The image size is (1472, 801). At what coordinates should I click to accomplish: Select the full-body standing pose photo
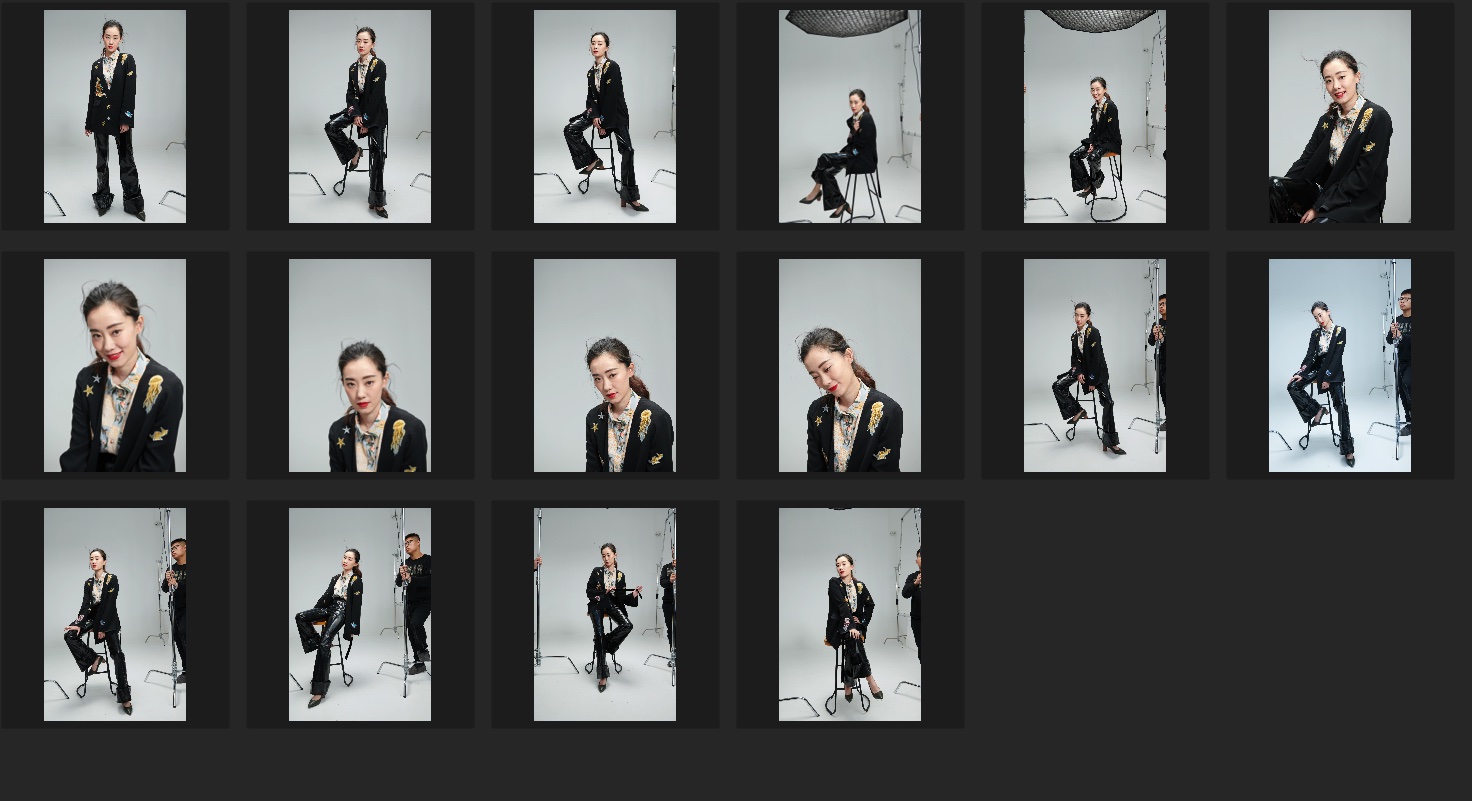[x=115, y=116]
